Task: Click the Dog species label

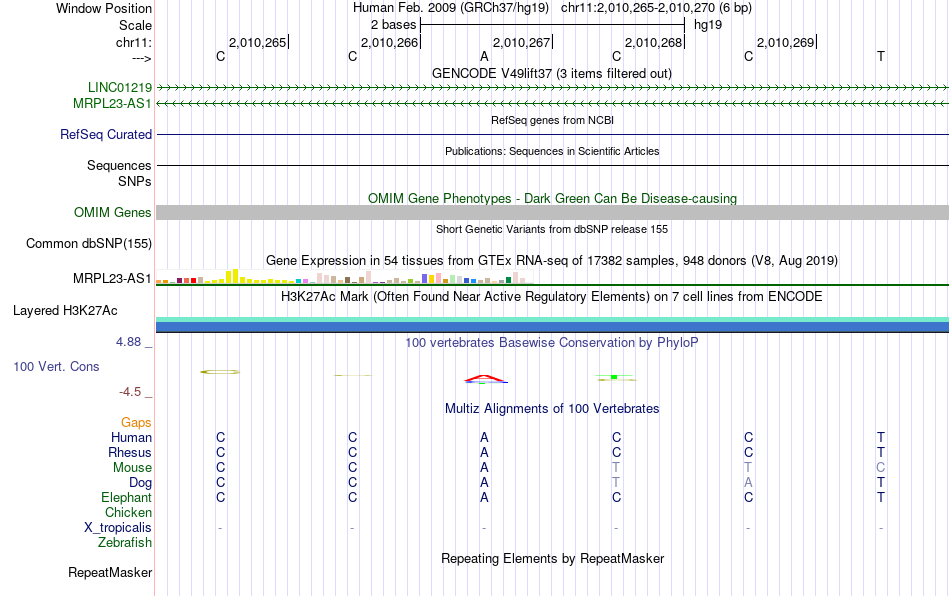Action: [x=141, y=483]
